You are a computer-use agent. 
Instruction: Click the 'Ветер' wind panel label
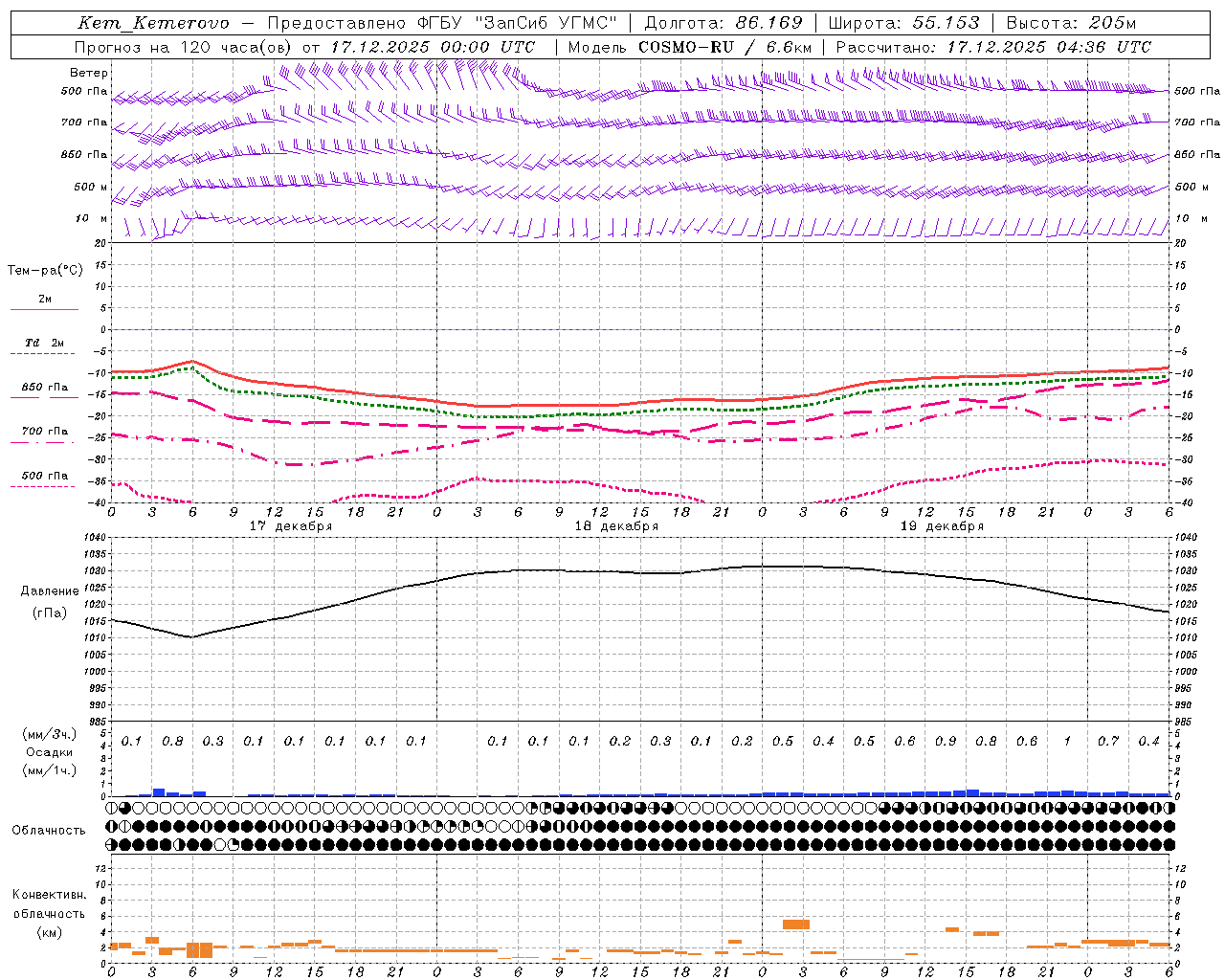tap(89, 73)
